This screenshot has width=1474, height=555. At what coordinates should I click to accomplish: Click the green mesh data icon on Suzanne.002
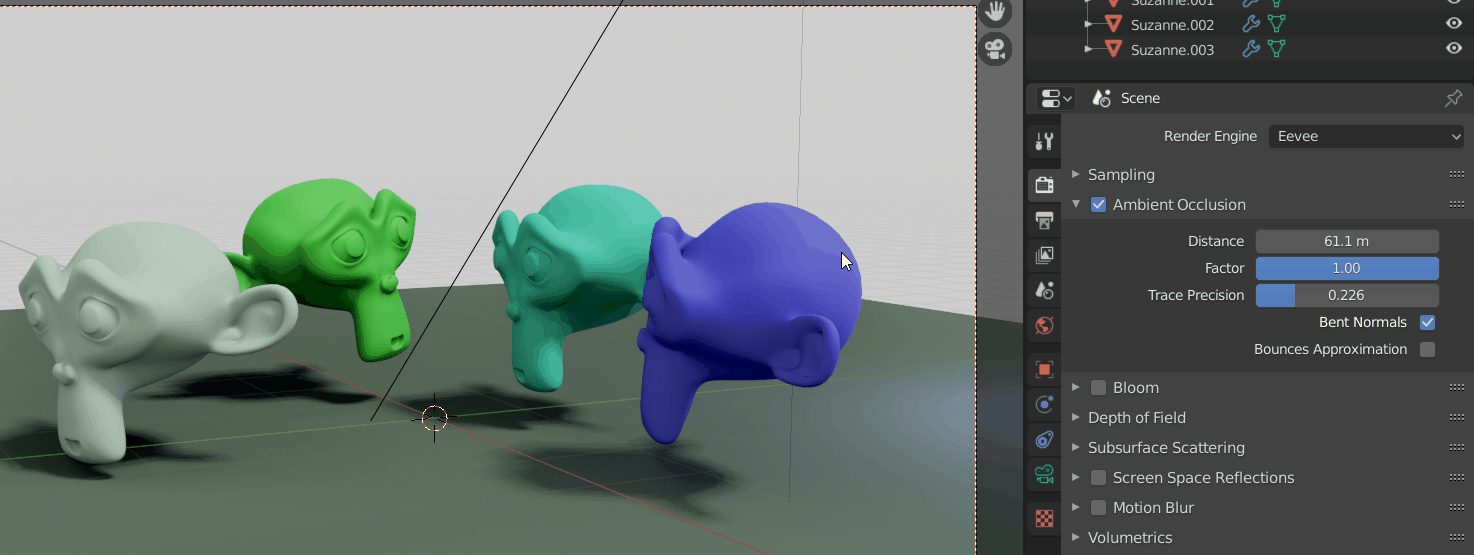[x=1277, y=25]
